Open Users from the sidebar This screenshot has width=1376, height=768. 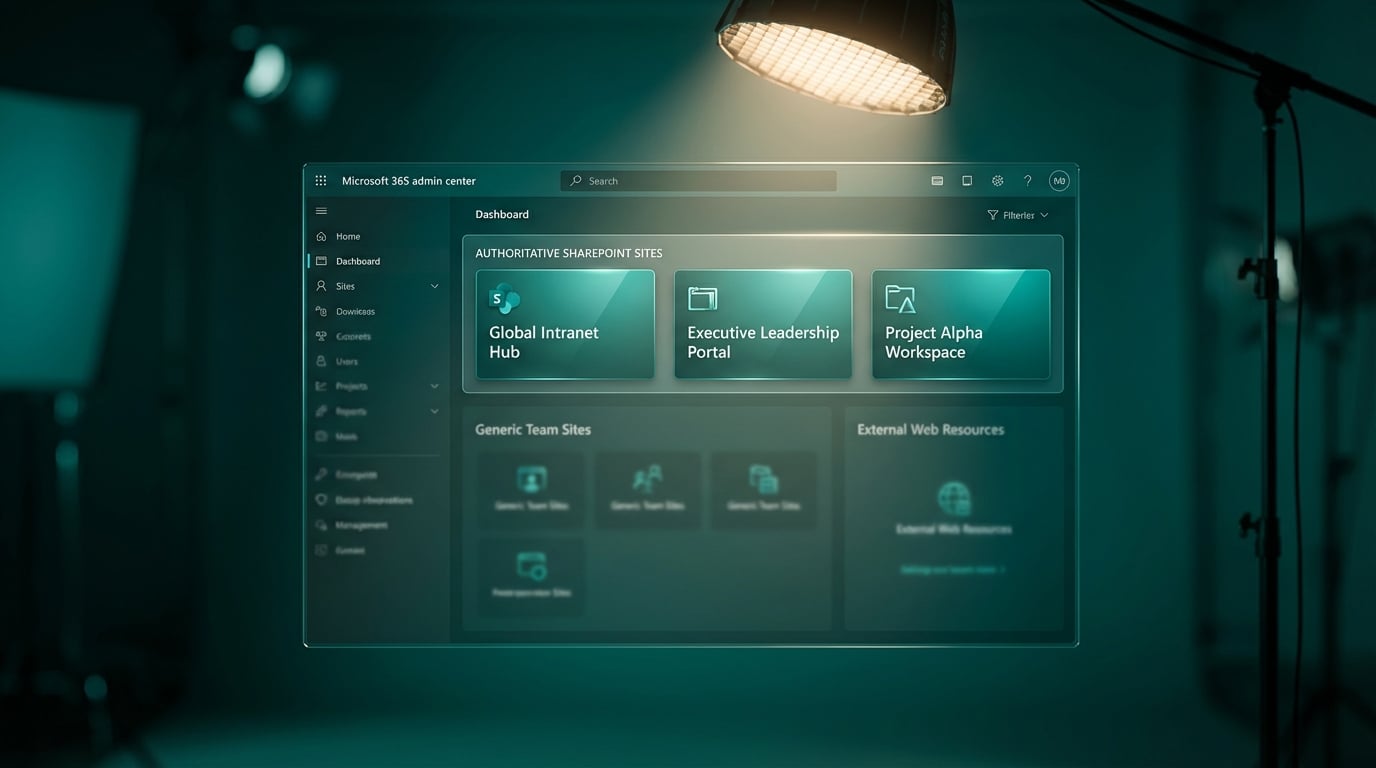pos(347,362)
